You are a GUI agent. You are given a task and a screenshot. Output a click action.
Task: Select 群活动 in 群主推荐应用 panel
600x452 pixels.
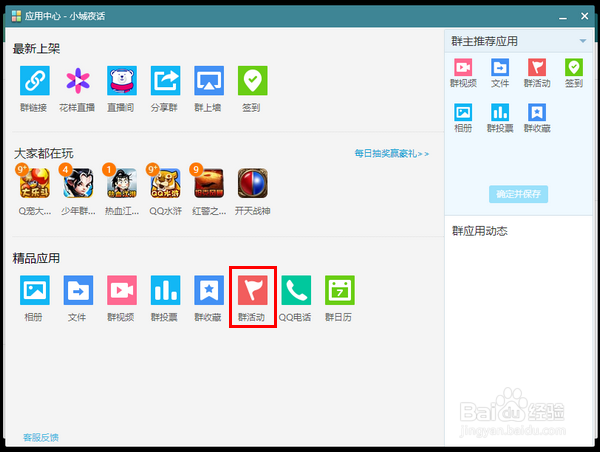point(537,67)
